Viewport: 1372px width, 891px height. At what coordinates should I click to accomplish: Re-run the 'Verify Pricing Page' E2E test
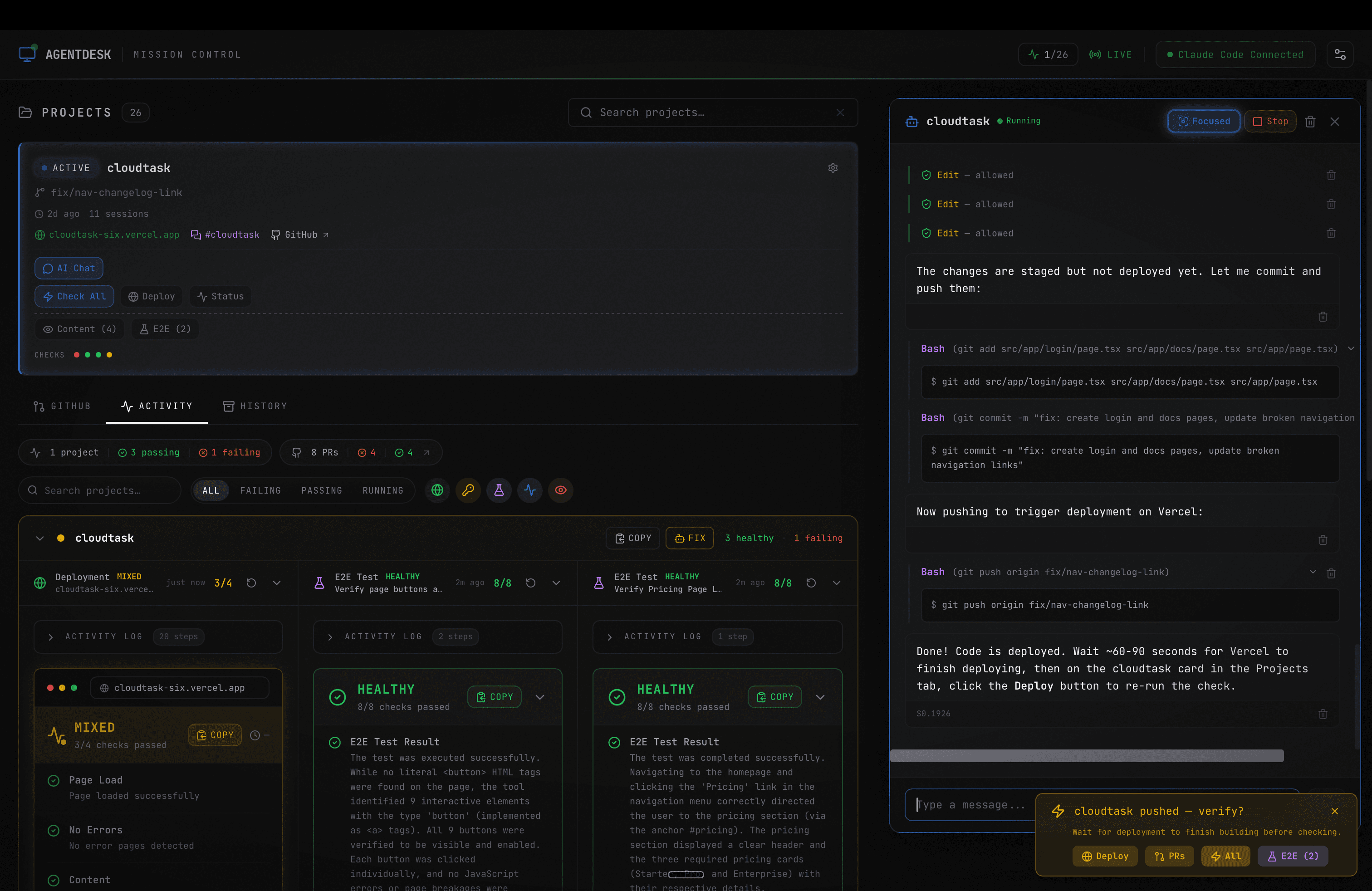click(810, 583)
